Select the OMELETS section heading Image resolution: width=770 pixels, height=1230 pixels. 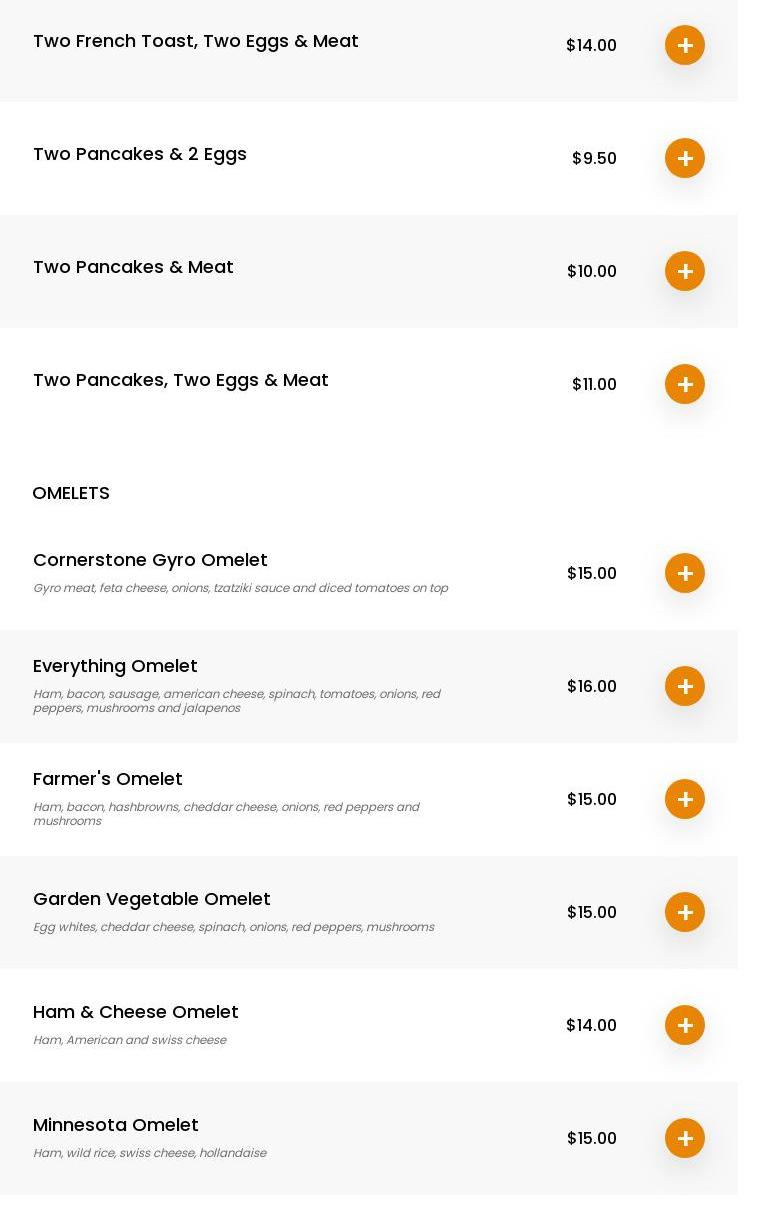tap(71, 493)
